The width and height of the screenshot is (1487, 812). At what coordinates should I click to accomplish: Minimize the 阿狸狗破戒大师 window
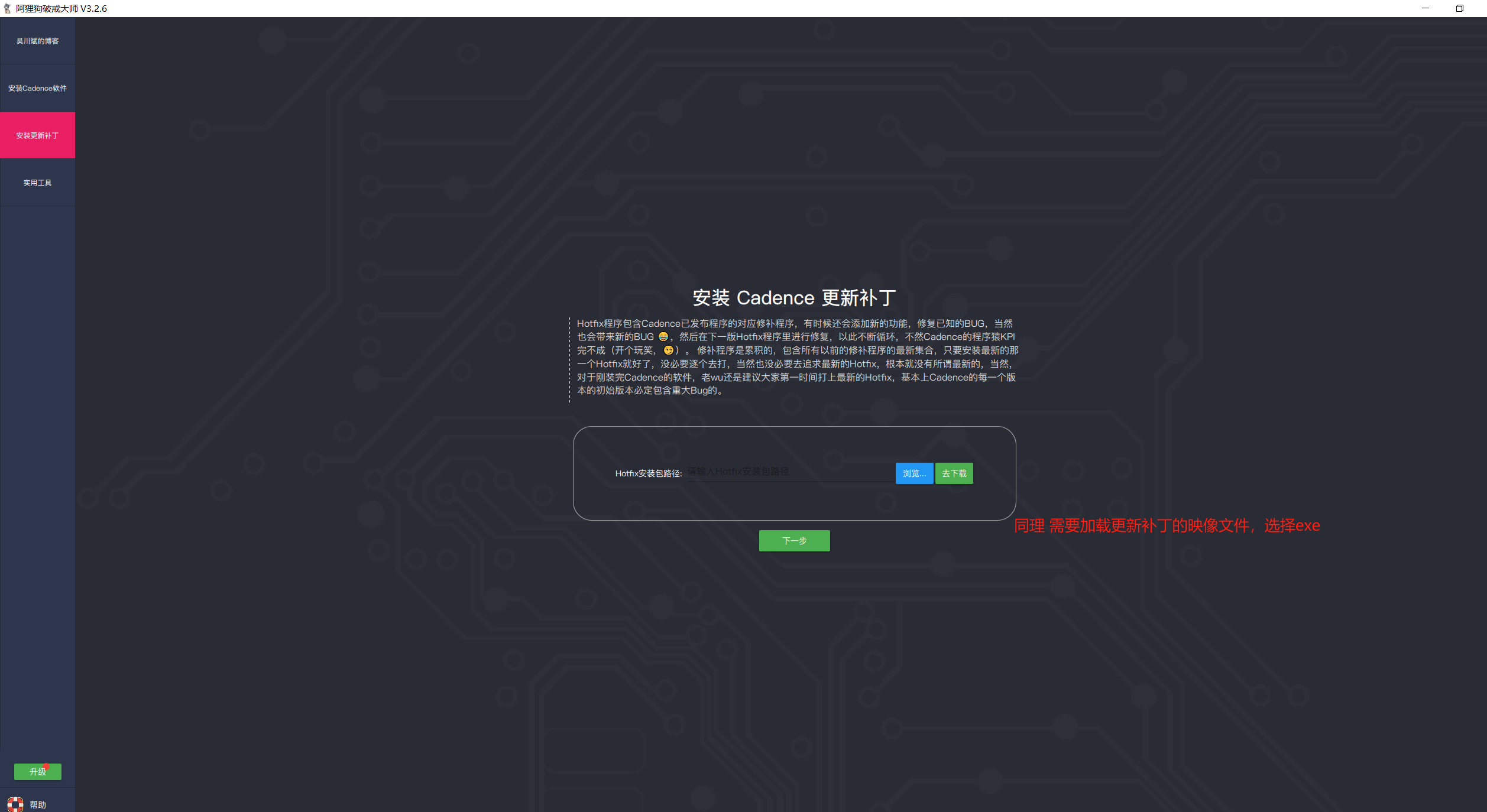point(1426,8)
